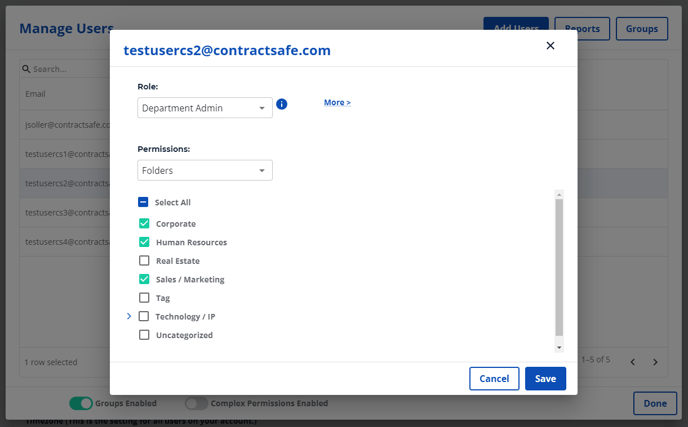Click the blue info icon beside Role
The height and width of the screenshot is (427, 688).
click(x=282, y=104)
